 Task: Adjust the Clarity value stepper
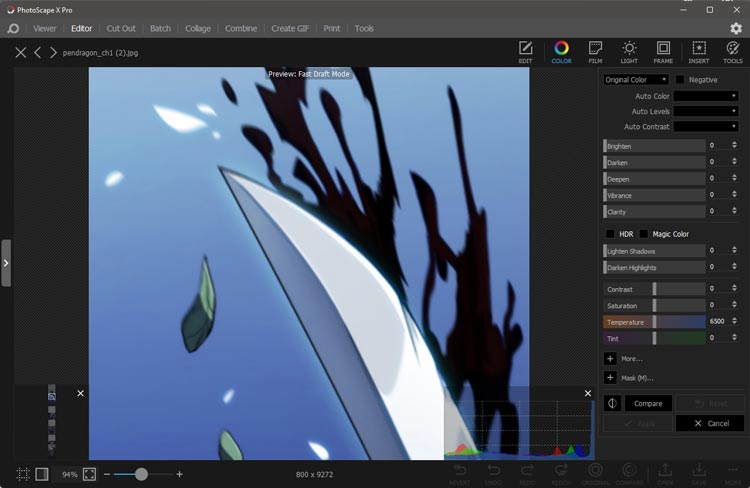[734, 211]
